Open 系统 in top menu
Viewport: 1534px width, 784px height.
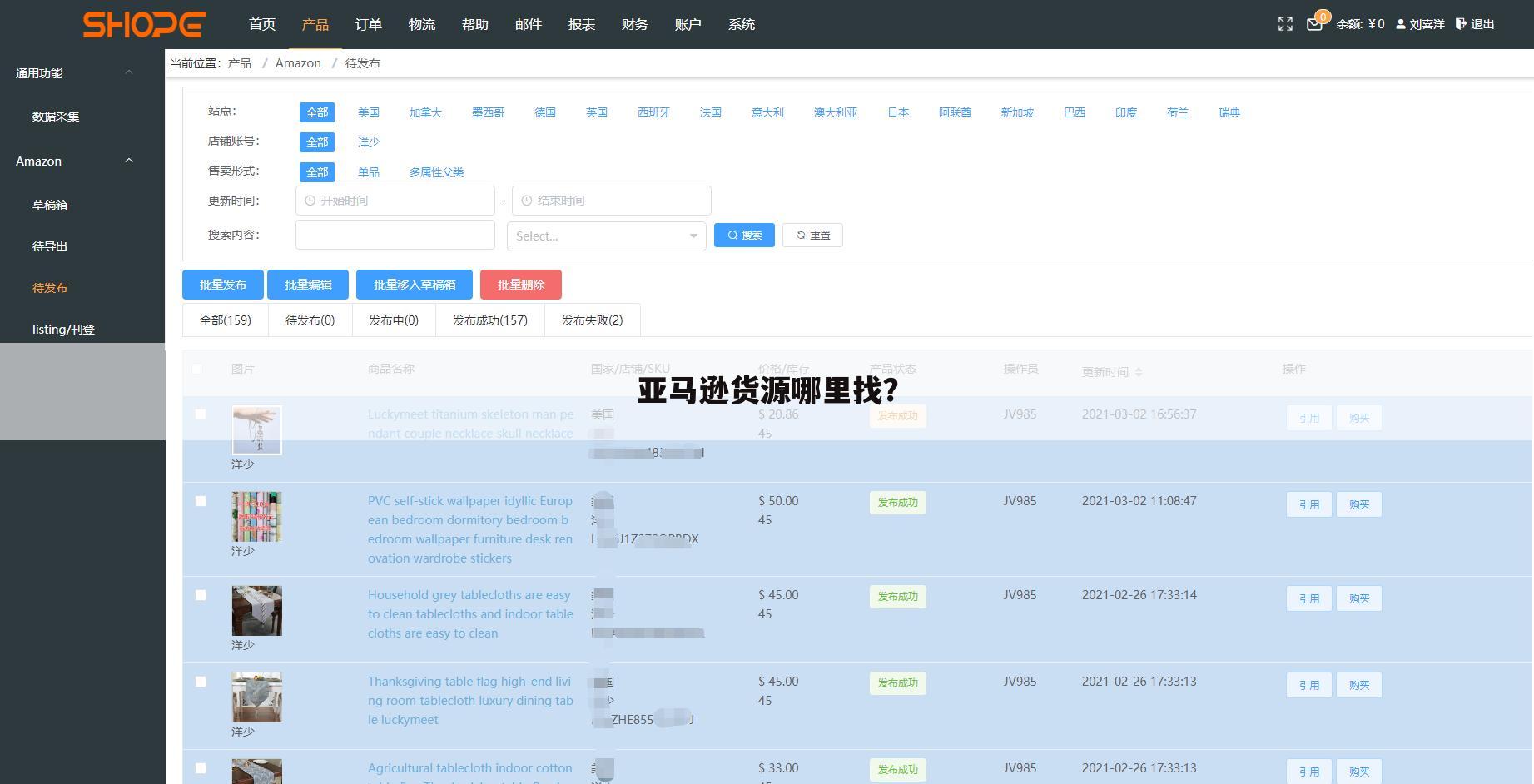coord(742,24)
